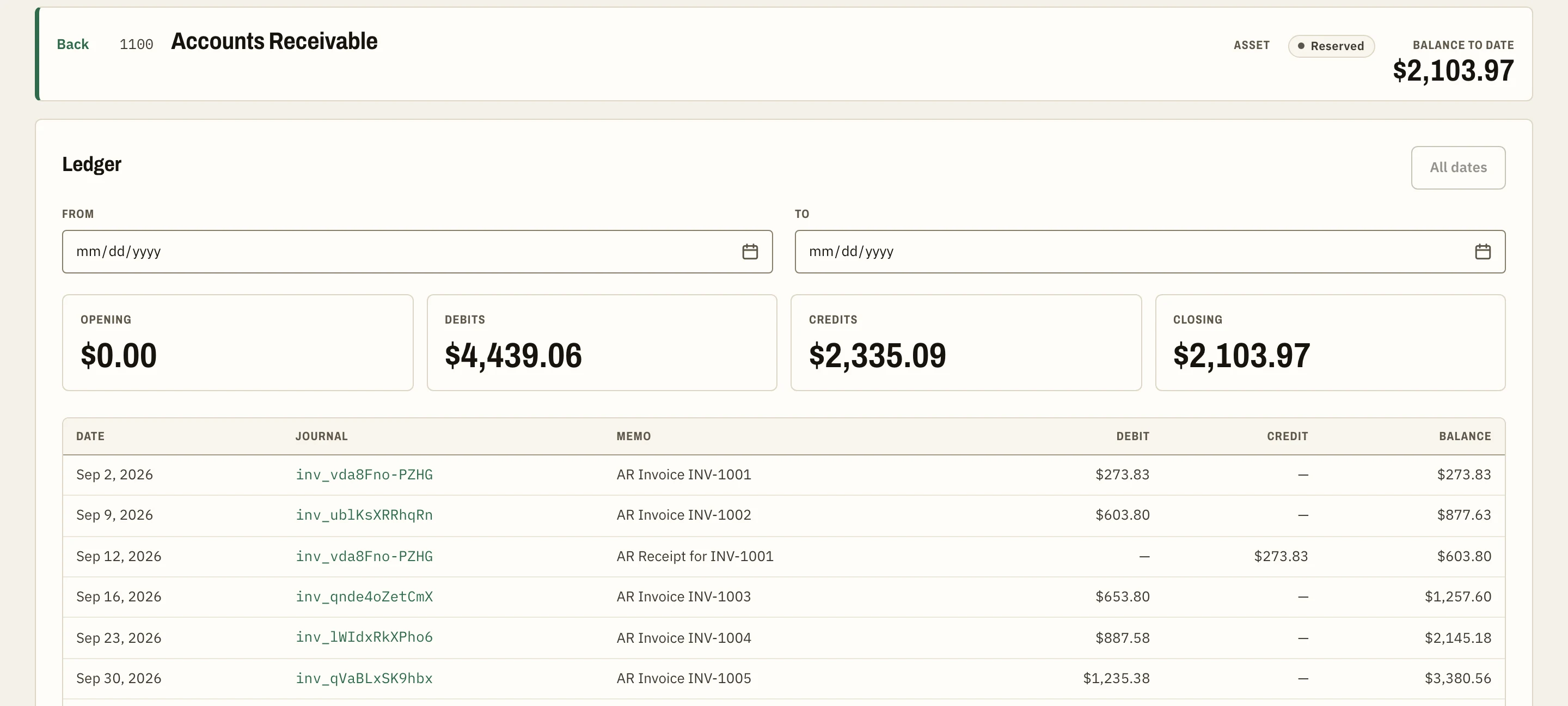Click the account number 1100
The image size is (1568, 706).
coord(136,45)
